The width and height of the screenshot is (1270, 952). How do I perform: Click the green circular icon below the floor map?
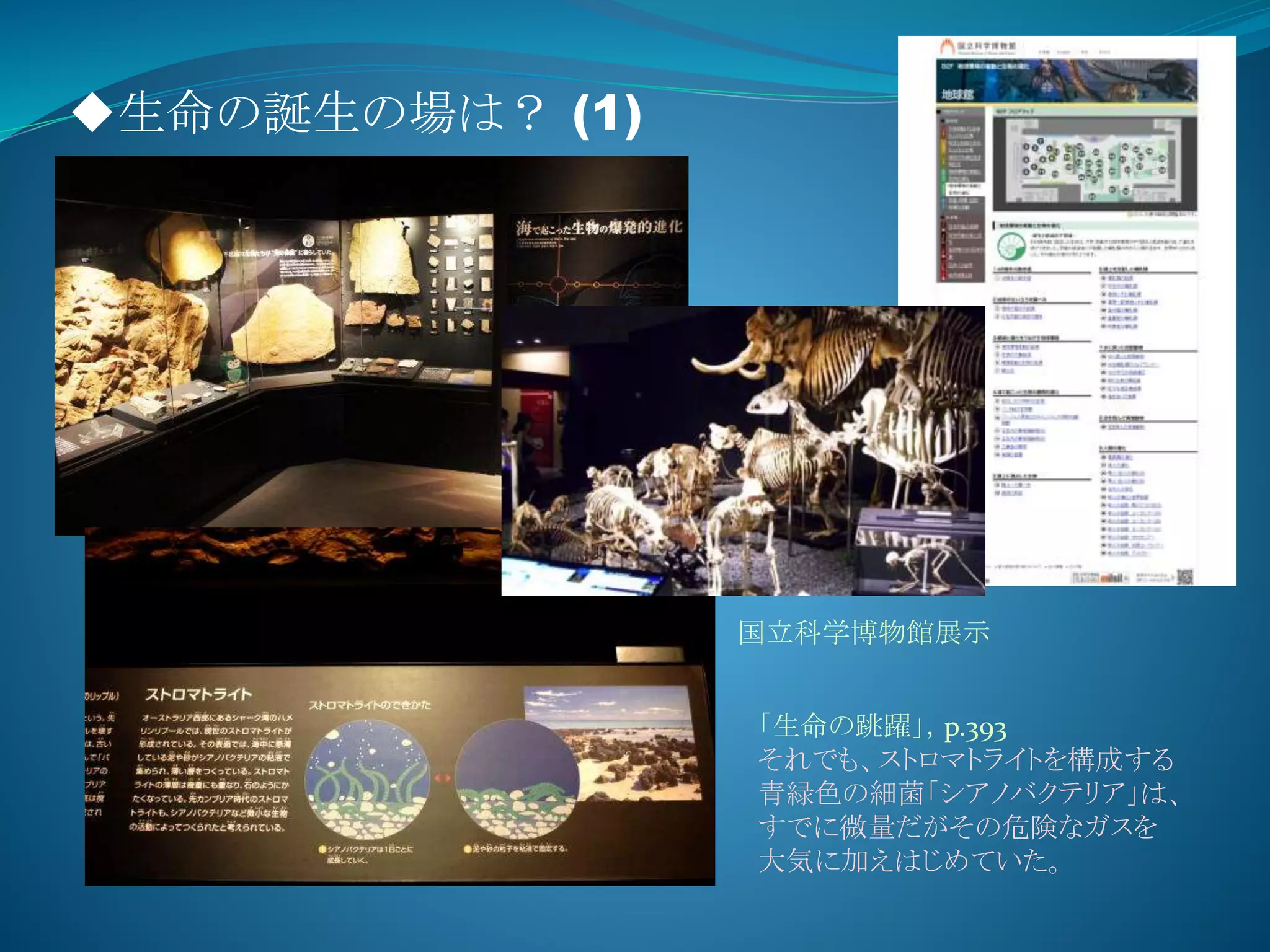[1011, 247]
